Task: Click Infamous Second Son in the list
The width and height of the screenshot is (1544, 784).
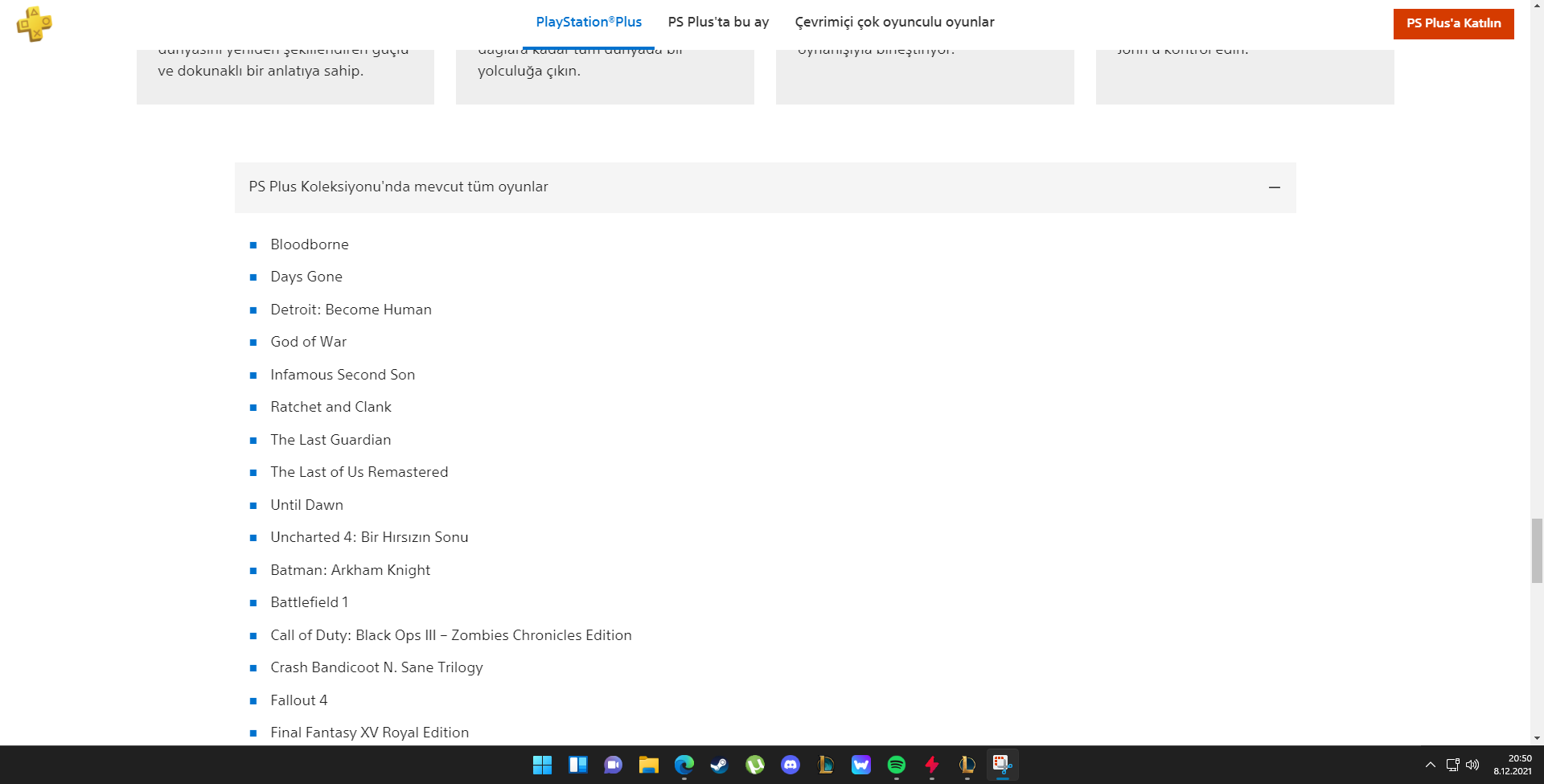Action: [343, 375]
